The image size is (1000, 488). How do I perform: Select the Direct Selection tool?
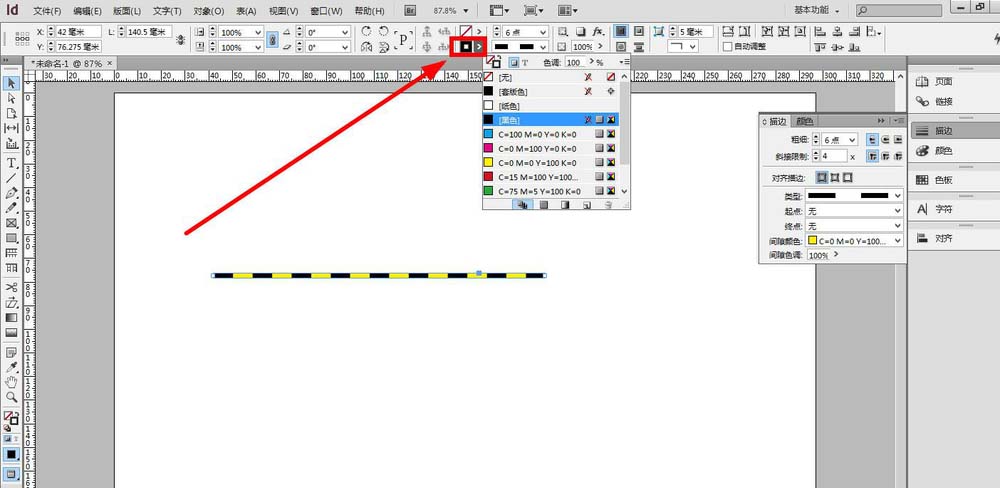click(12, 98)
